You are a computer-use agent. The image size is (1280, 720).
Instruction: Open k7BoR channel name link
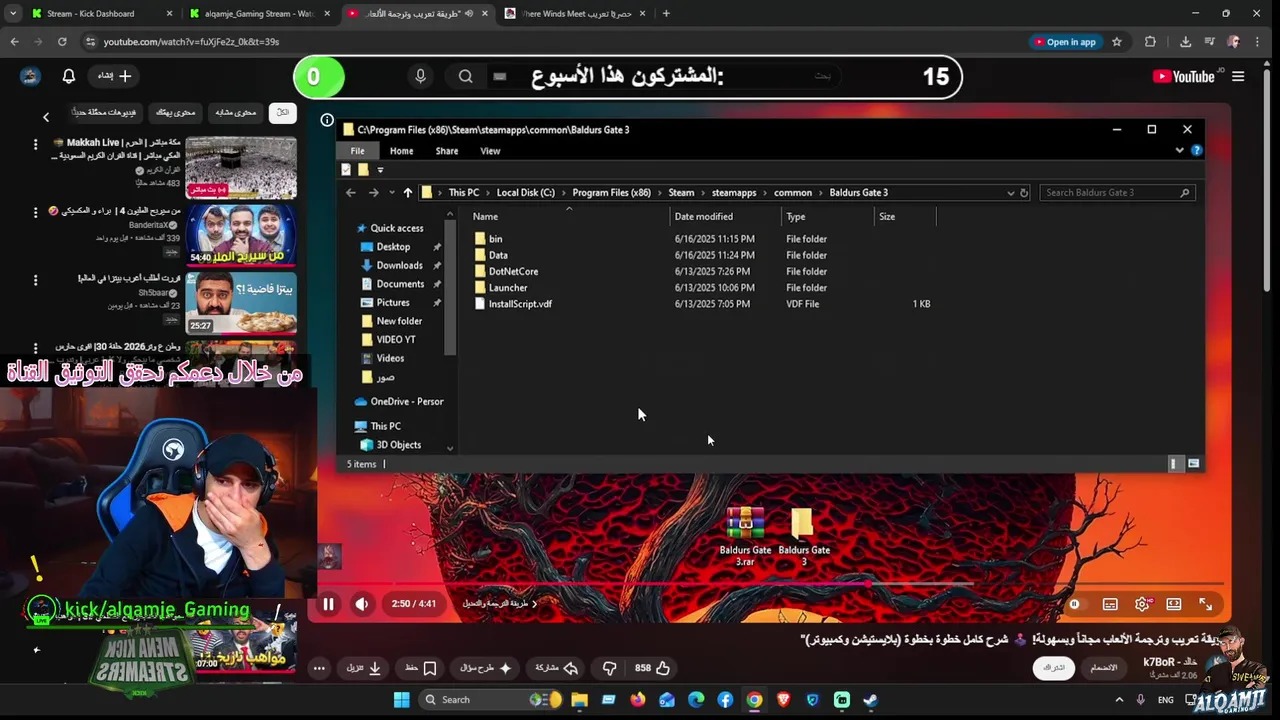tap(1169, 662)
